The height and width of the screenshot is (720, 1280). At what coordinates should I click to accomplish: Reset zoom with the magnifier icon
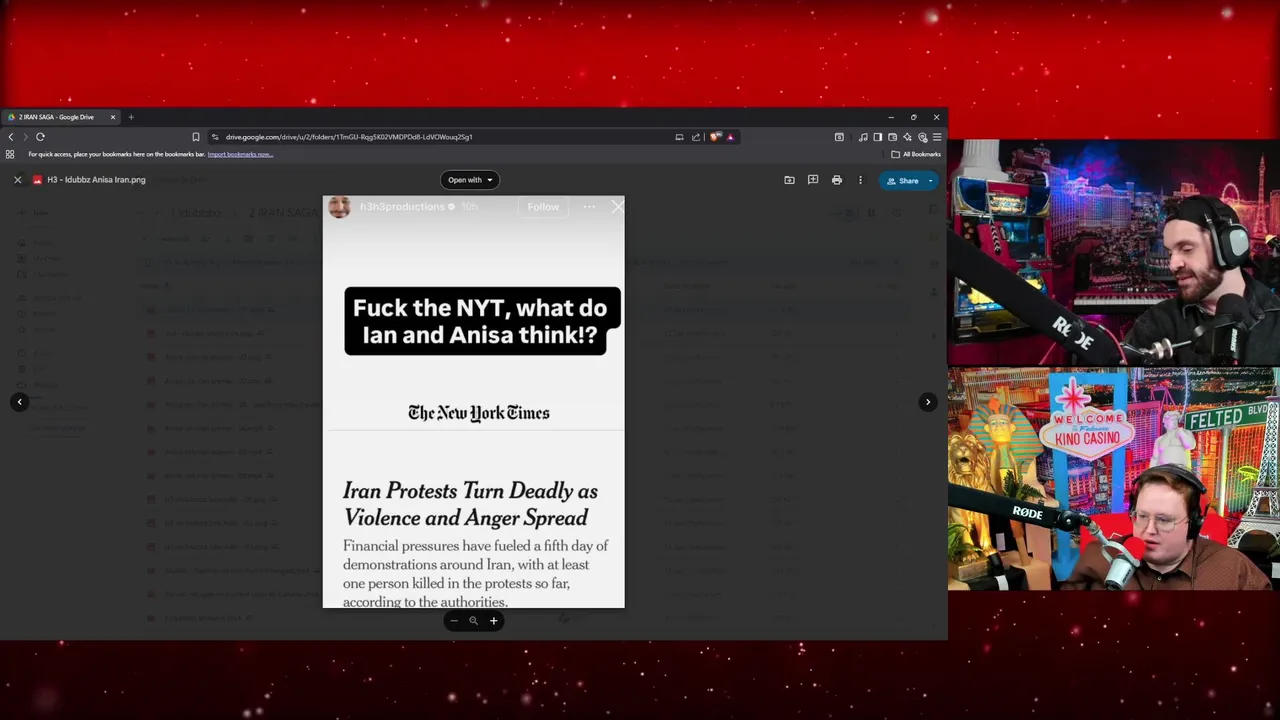click(x=474, y=621)
